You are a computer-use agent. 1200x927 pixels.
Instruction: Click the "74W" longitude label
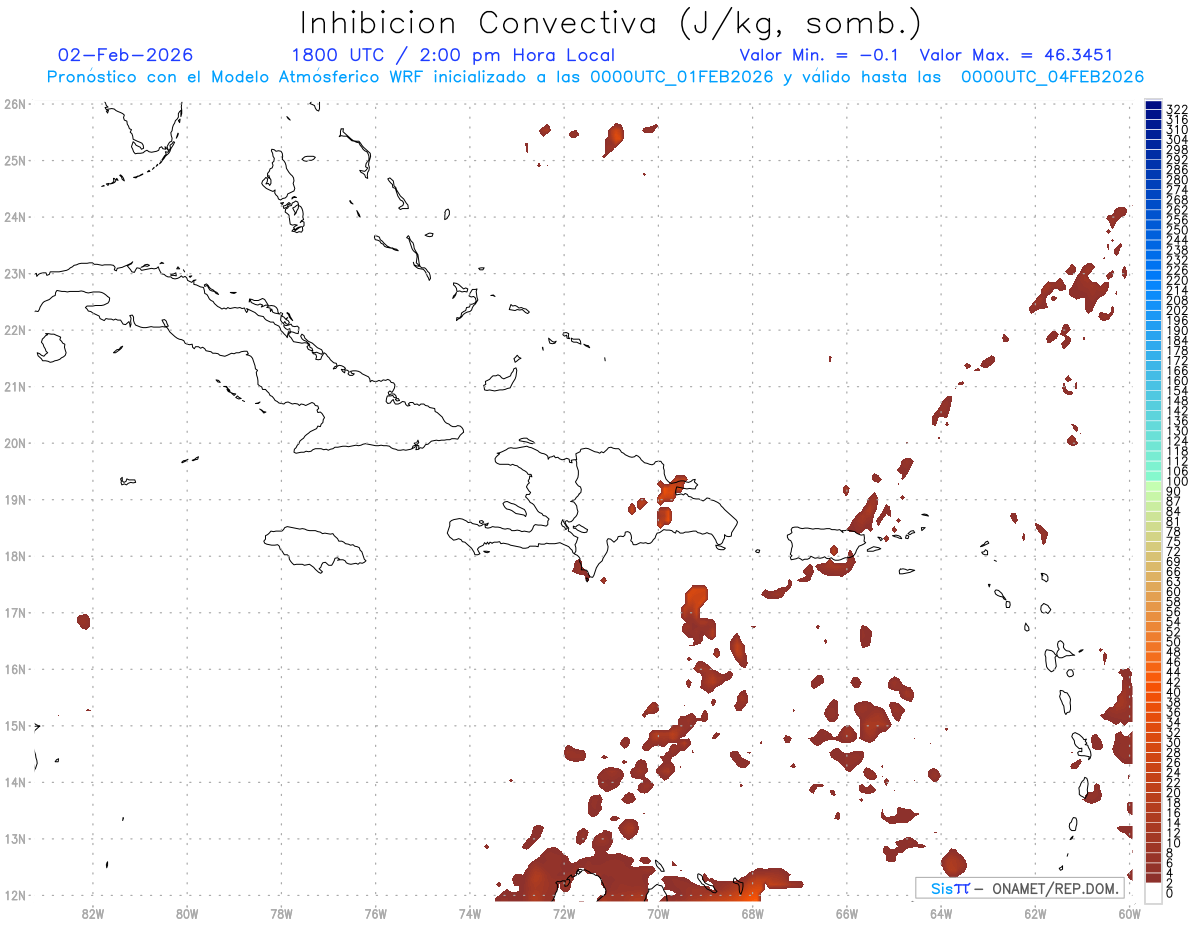click(x=469, y=912)
